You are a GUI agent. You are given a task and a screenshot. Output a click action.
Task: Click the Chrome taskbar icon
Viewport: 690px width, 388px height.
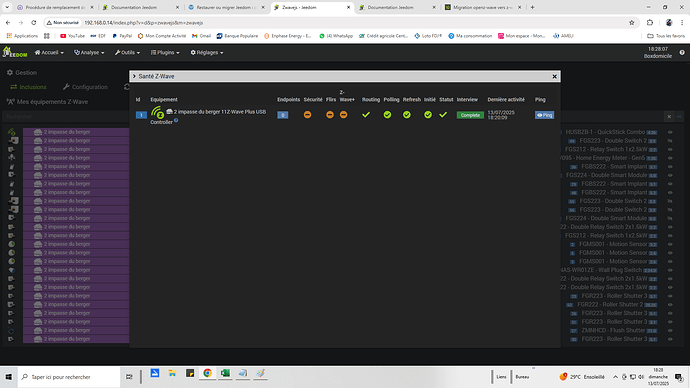207,373
